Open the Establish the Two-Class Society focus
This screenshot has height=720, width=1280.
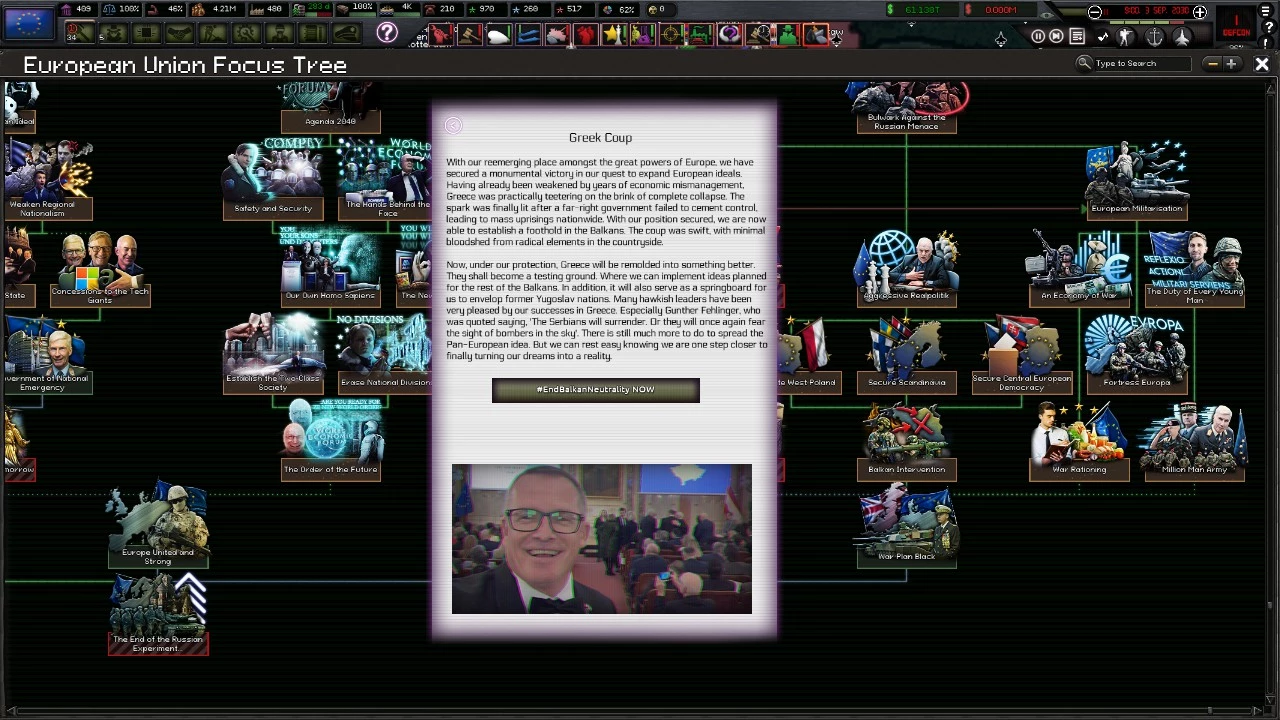tap(273, 352)
